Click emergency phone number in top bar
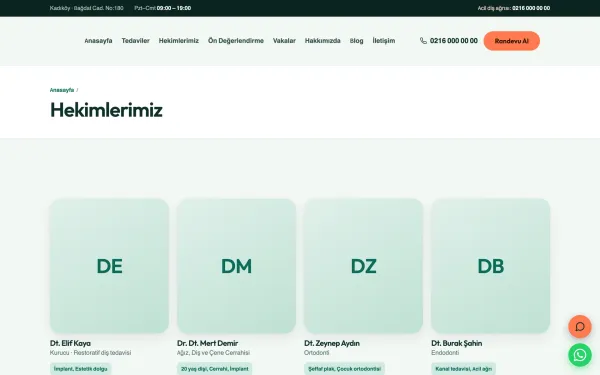Image resolution: width=600 pixels, height=375 pixels. (x=531, y=8)
